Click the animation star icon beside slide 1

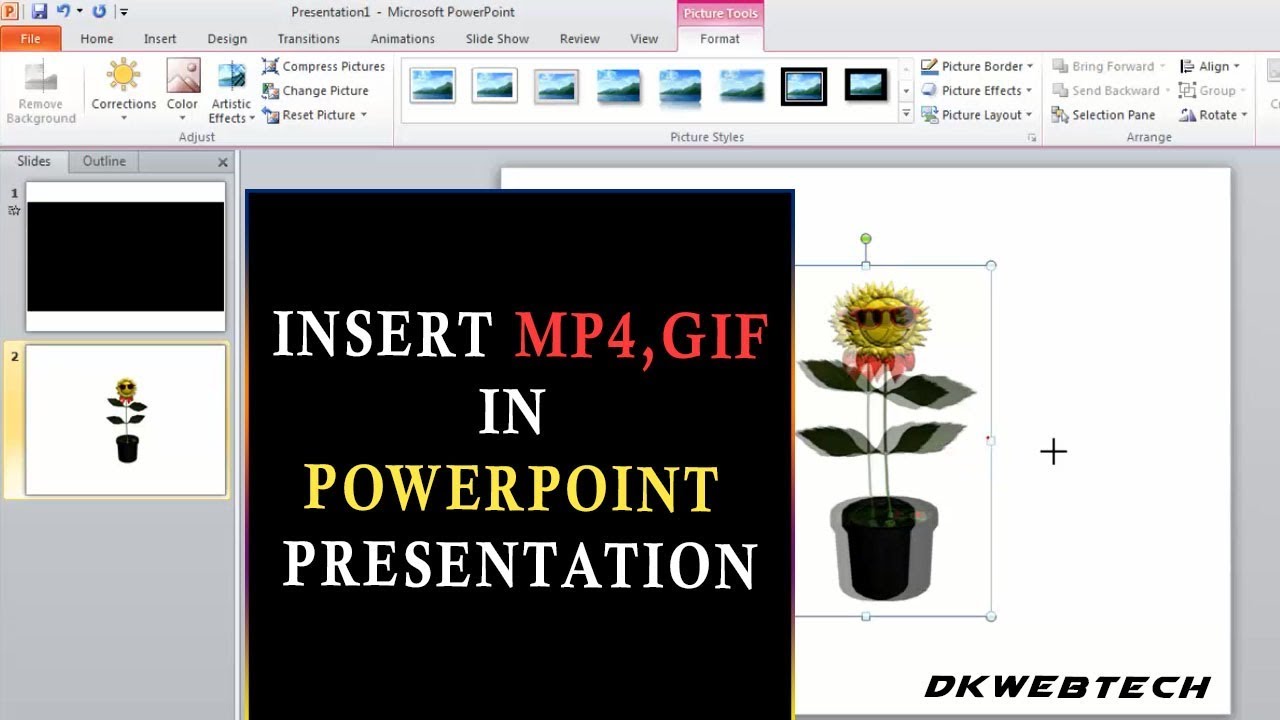coord(14,210)
